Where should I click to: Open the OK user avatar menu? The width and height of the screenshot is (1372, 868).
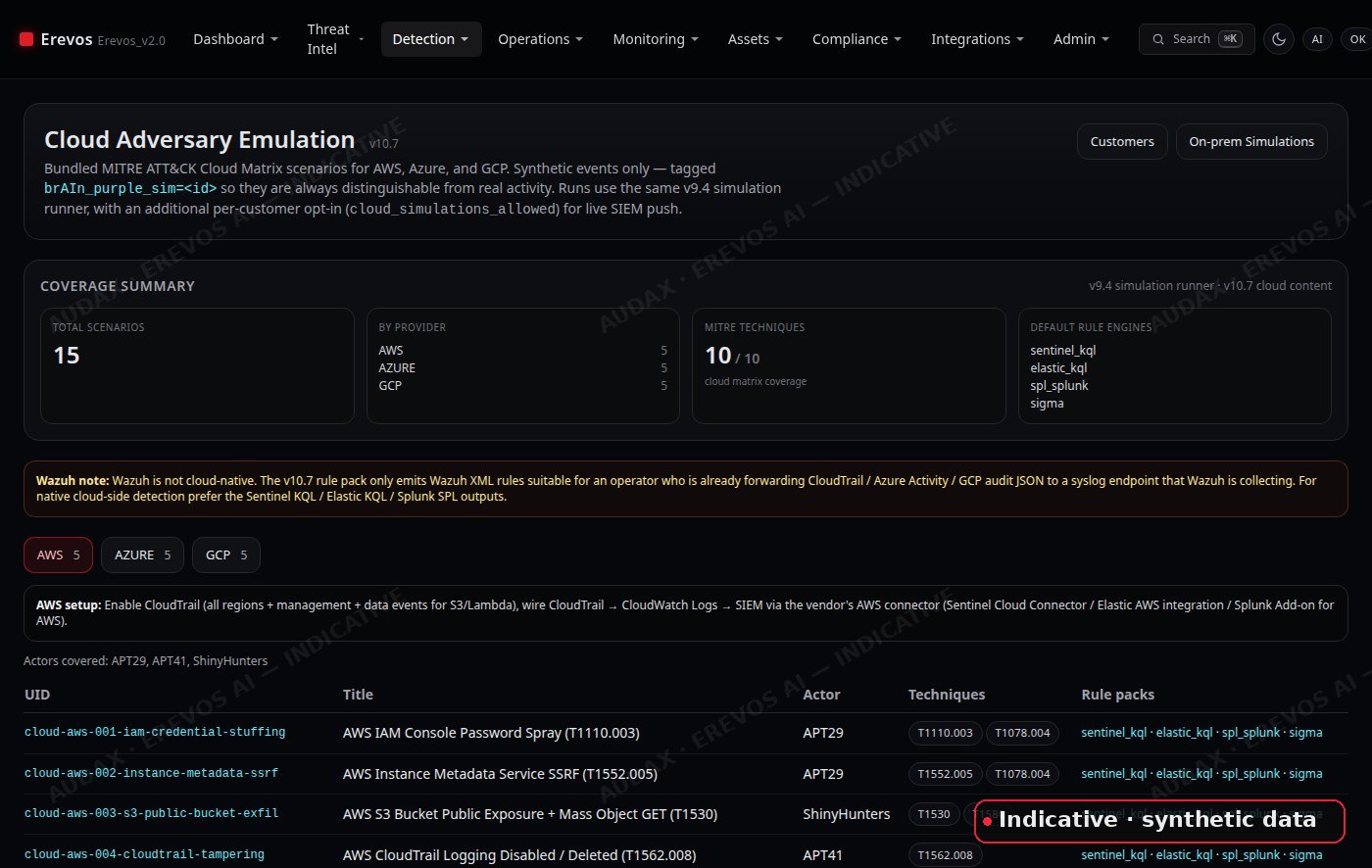point(1357,39)
